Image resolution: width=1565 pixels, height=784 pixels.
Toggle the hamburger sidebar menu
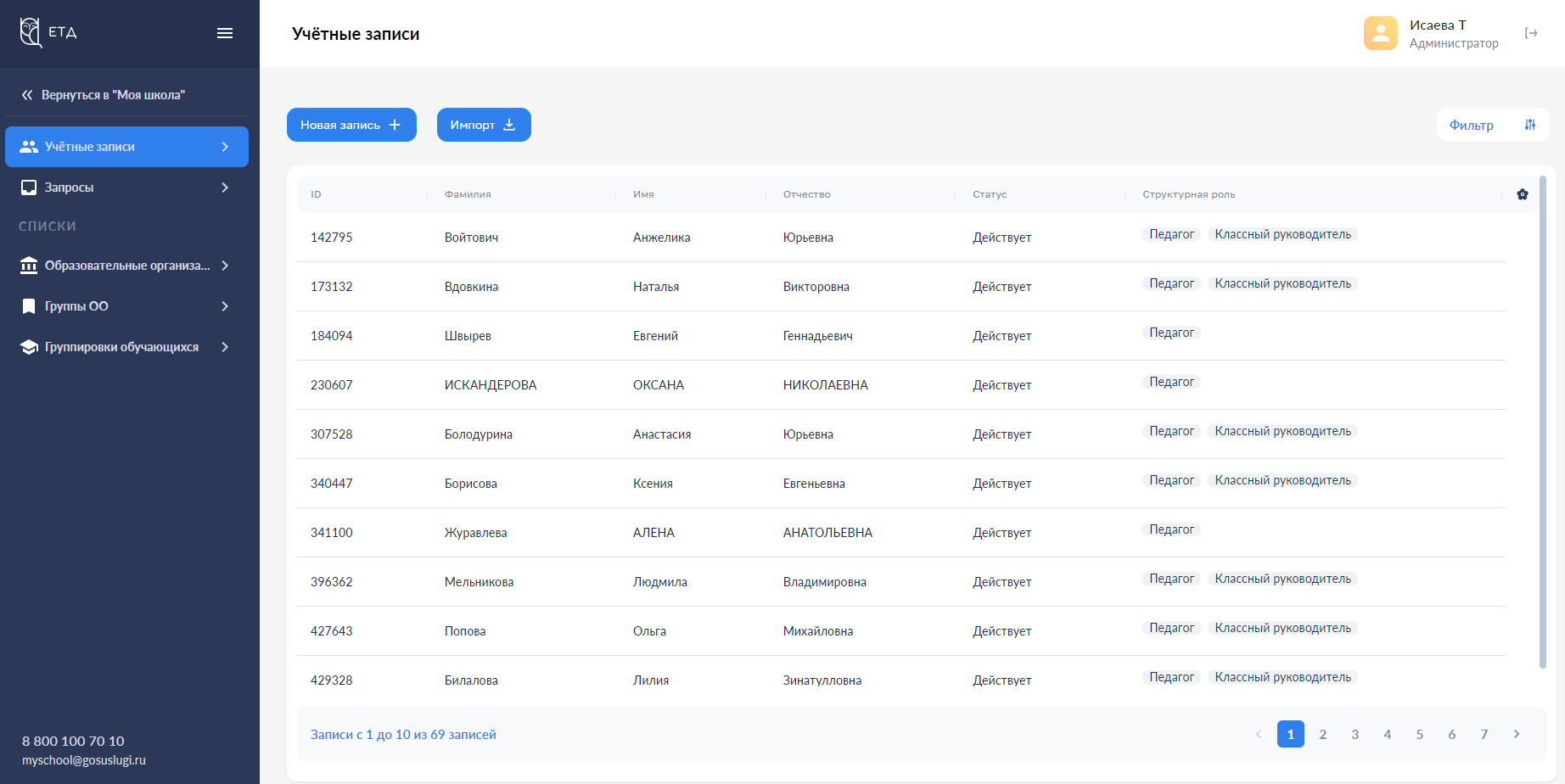225,33
